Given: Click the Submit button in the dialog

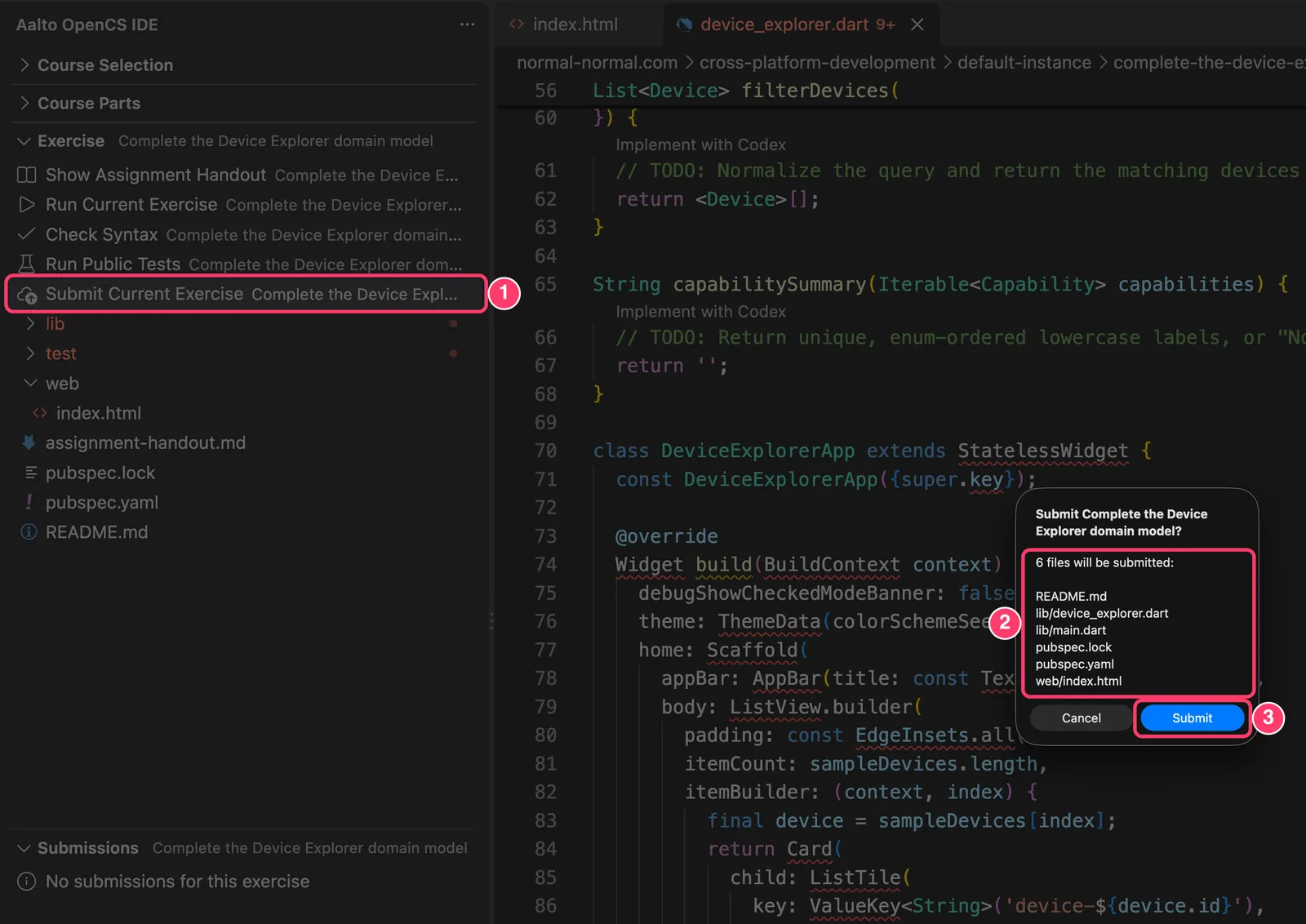Looking at the screenshot, I should click(1192, 718).
